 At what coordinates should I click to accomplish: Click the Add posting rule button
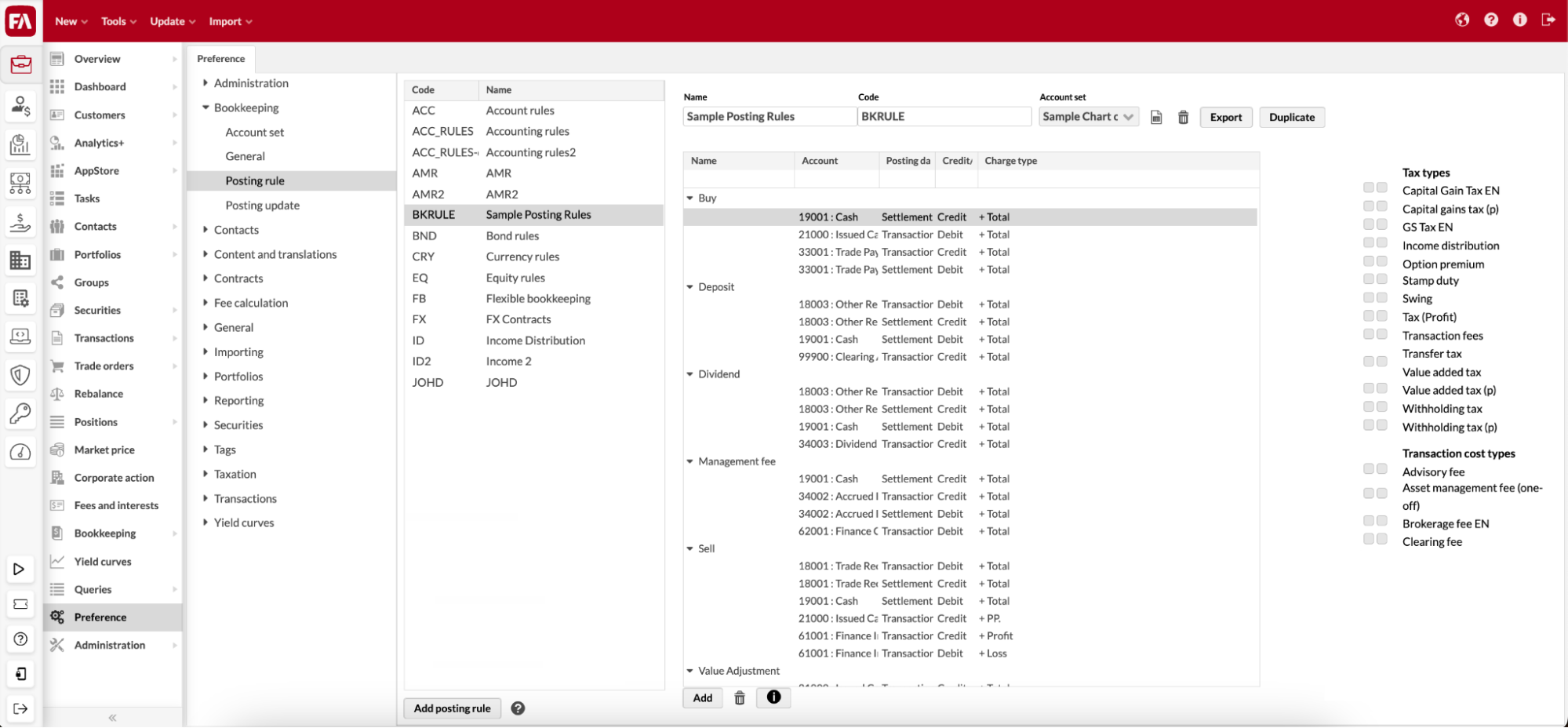tap(453, 708)
